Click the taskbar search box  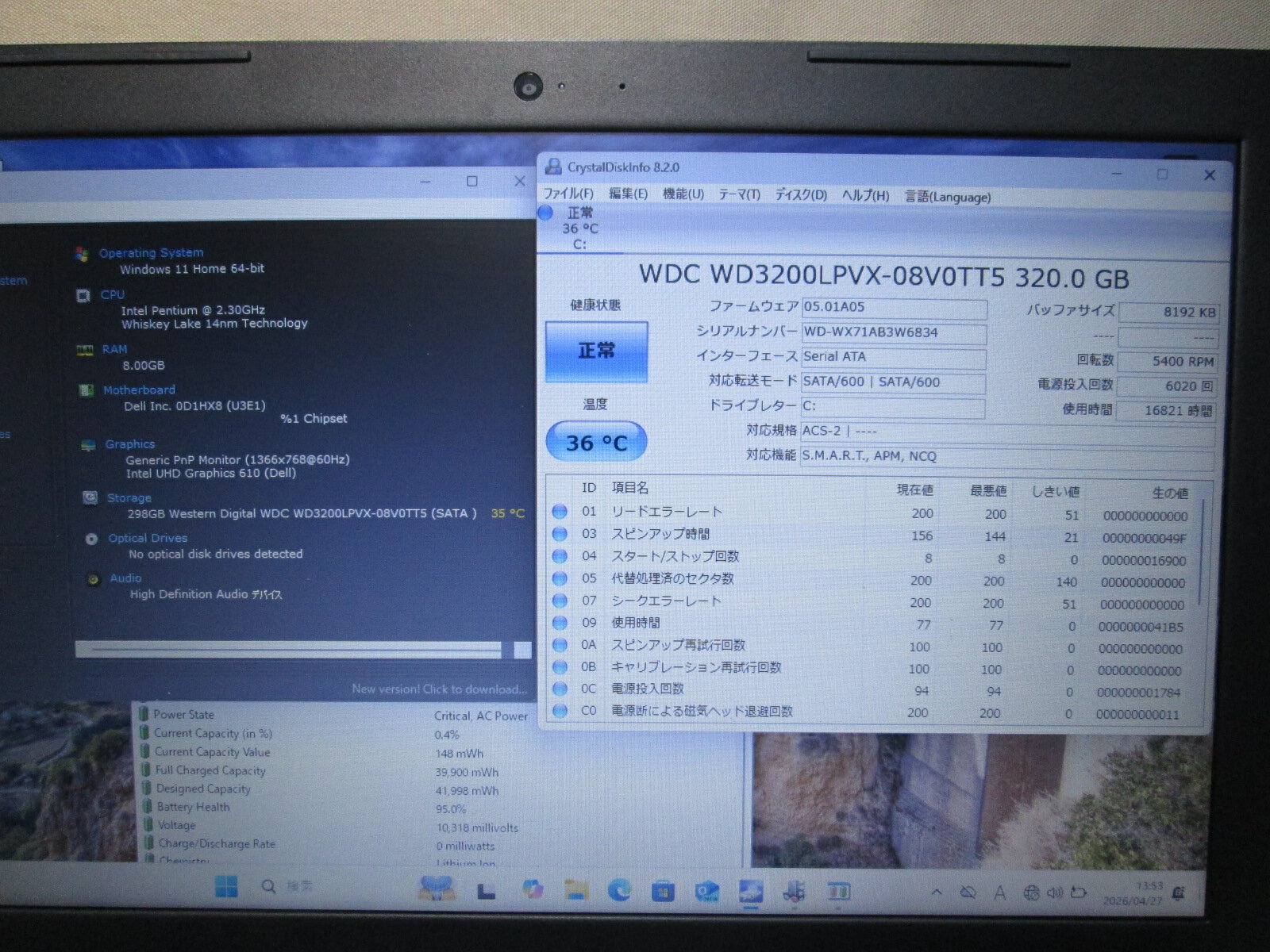coord(287,887)
